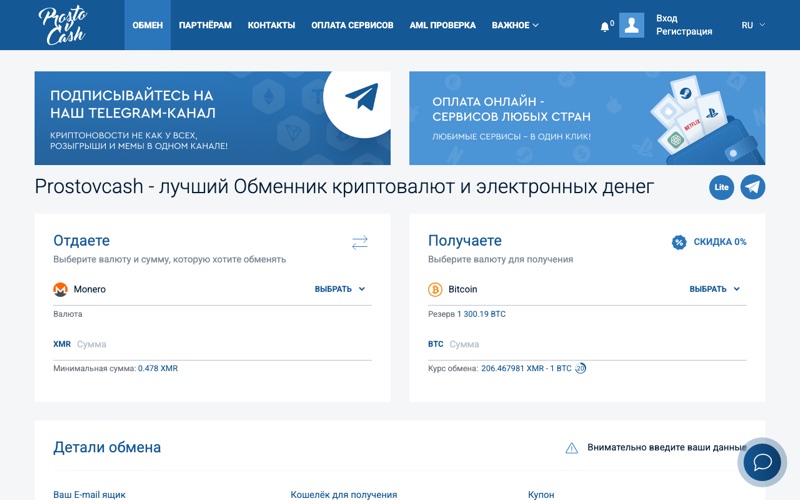Click the discount percent badge icon
The width and height of the screenshot is (800, 500).
pos(679,242)
